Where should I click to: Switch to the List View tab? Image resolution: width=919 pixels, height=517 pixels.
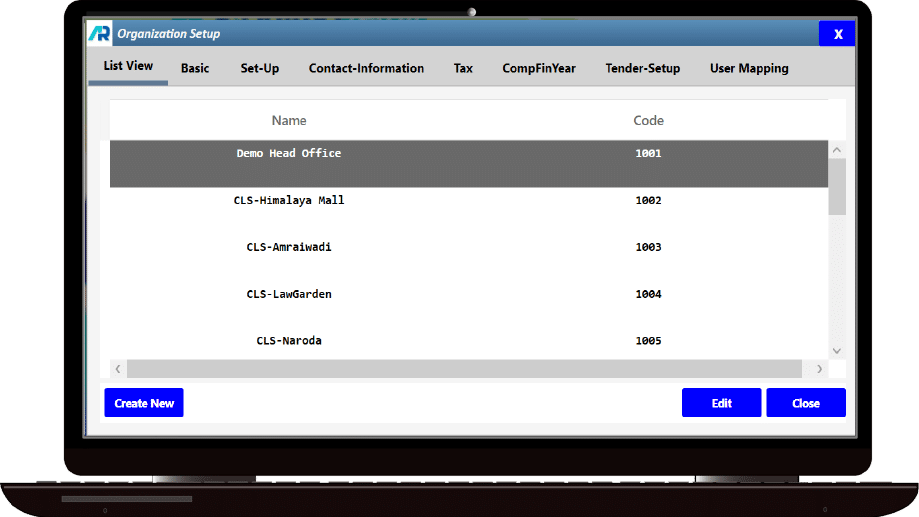click(x=128, y=67)
